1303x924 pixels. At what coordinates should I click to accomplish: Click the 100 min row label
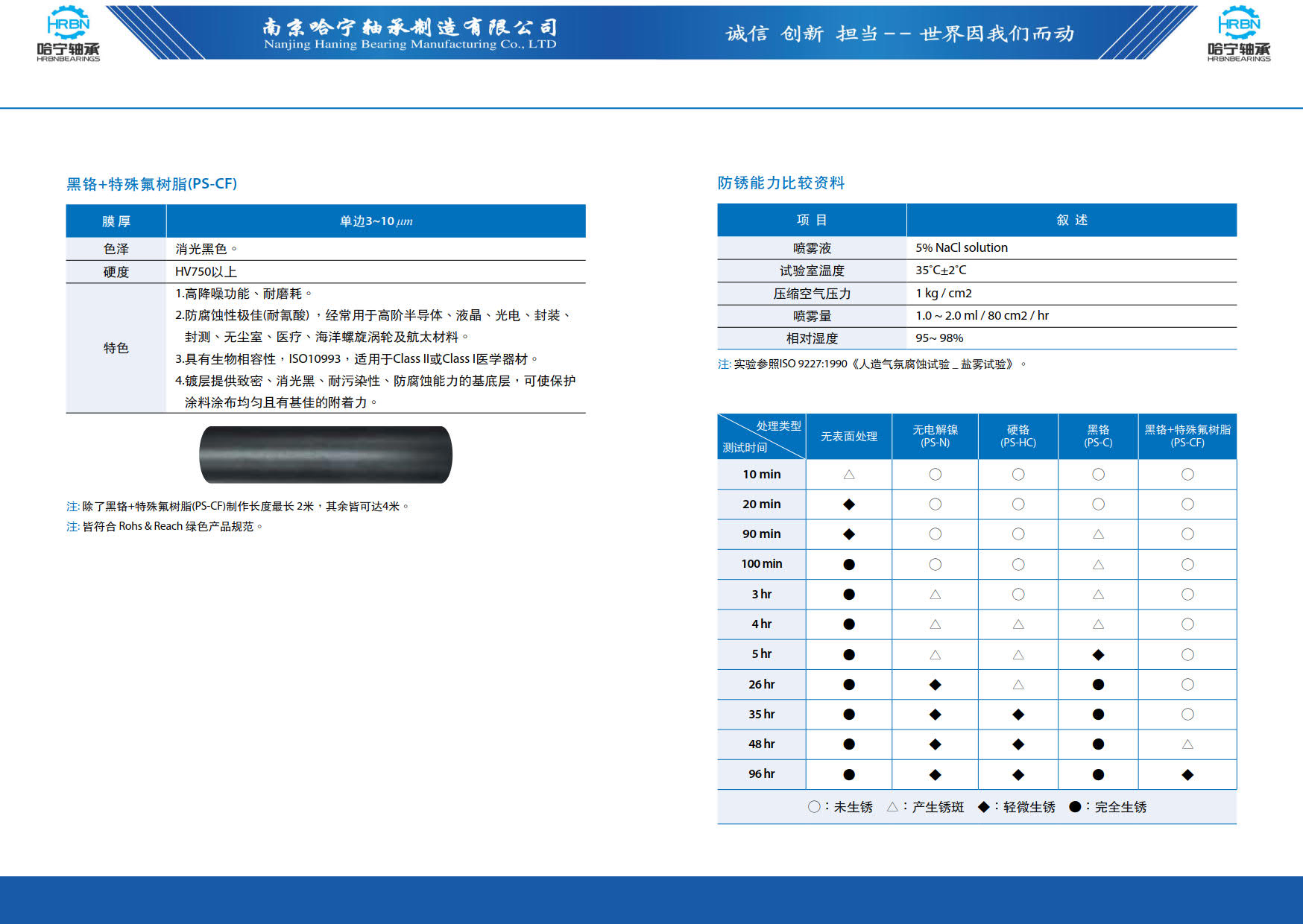tap(761, 564)
